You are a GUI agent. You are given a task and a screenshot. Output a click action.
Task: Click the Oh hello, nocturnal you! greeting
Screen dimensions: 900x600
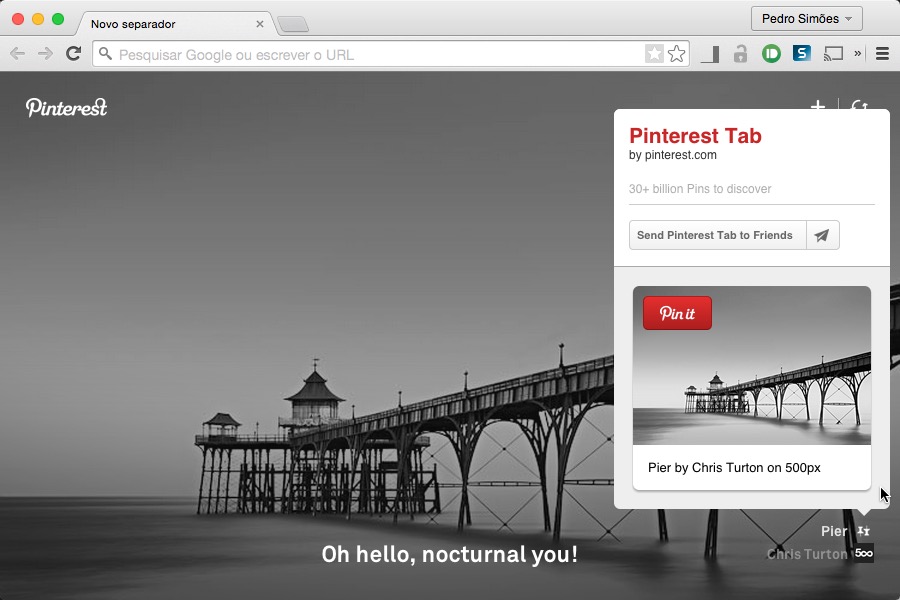tap(449, 554)
